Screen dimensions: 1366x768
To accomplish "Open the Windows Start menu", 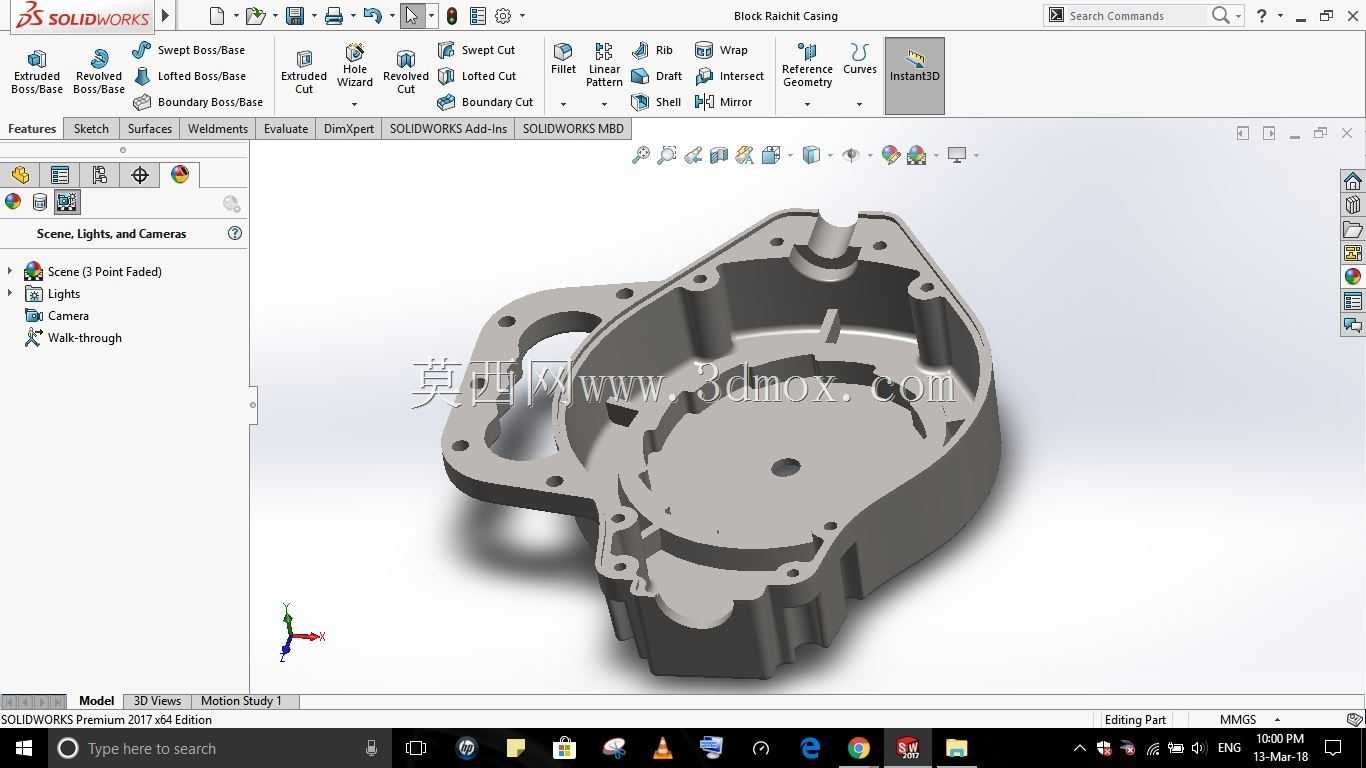I will 24,748.
